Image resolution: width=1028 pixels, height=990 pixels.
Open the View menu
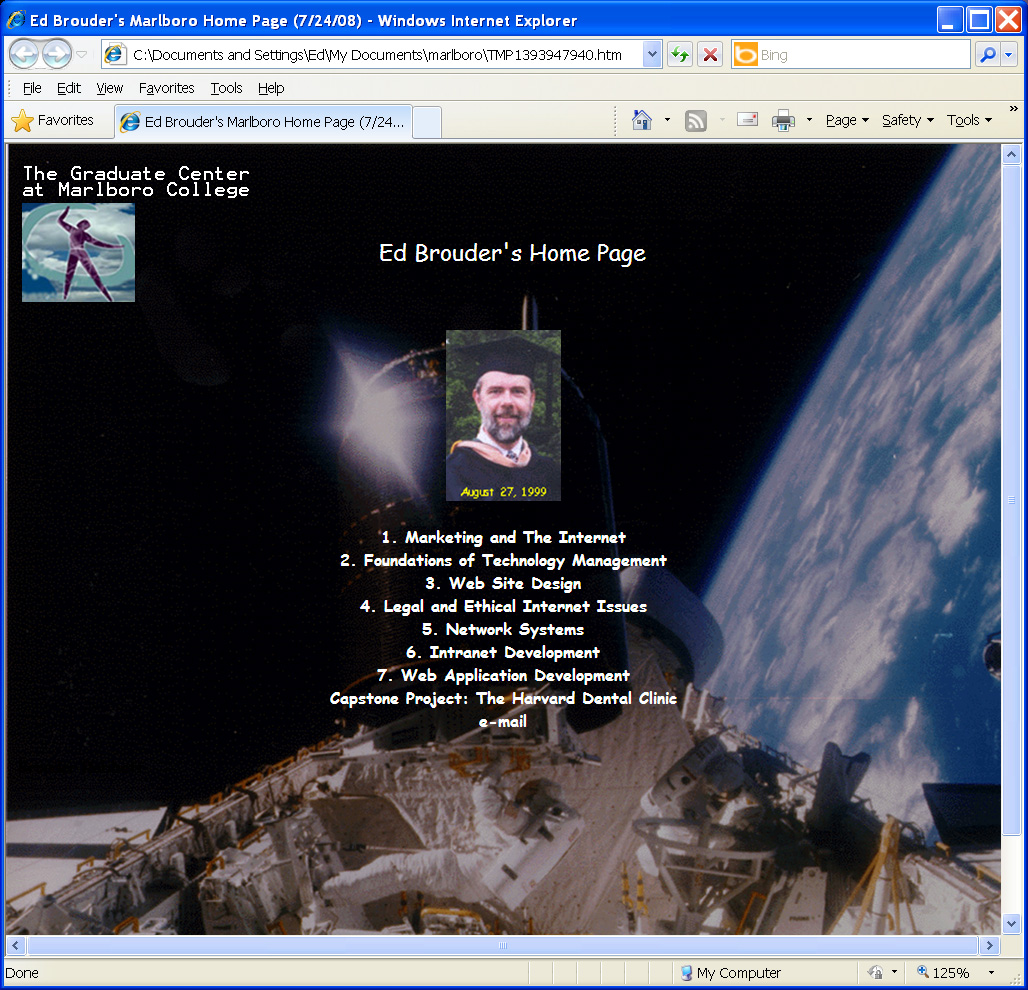[110, 88]
